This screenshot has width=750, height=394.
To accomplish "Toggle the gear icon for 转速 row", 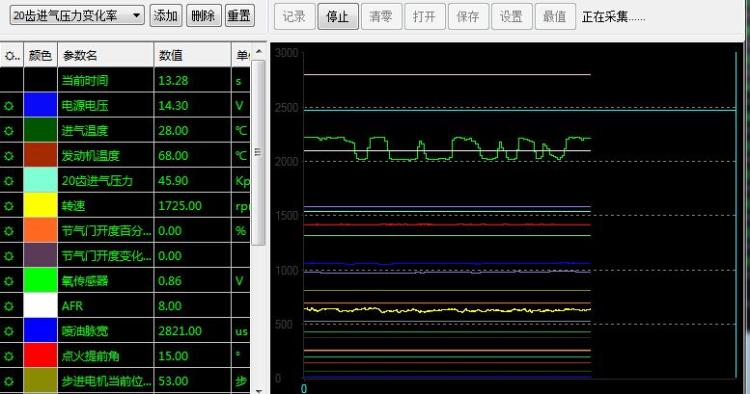I will (9, 206).
